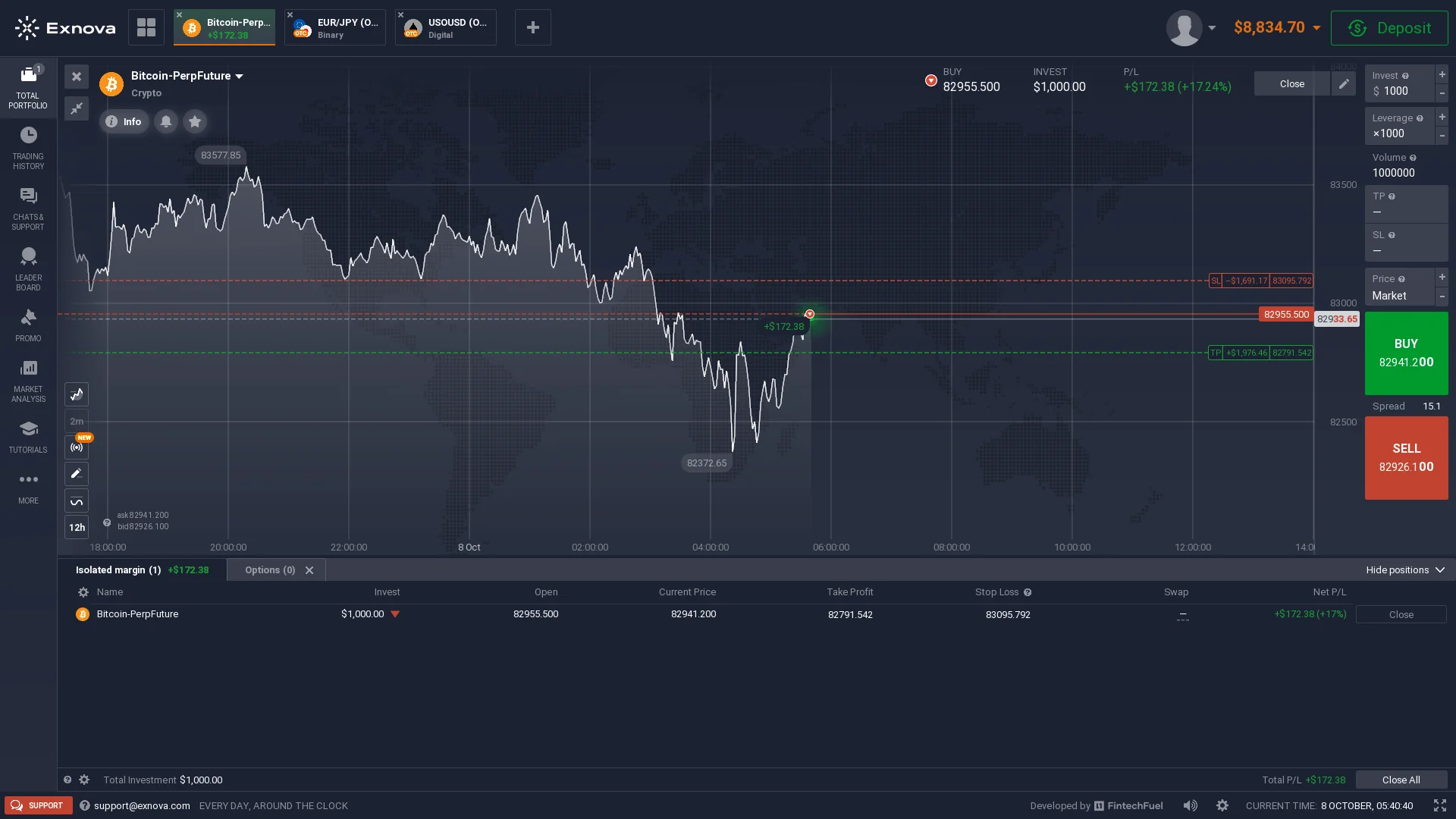Switch to the USOUSD Digital tab
The height and width of the screenshot is (819, 1456).
coord(446,27)
